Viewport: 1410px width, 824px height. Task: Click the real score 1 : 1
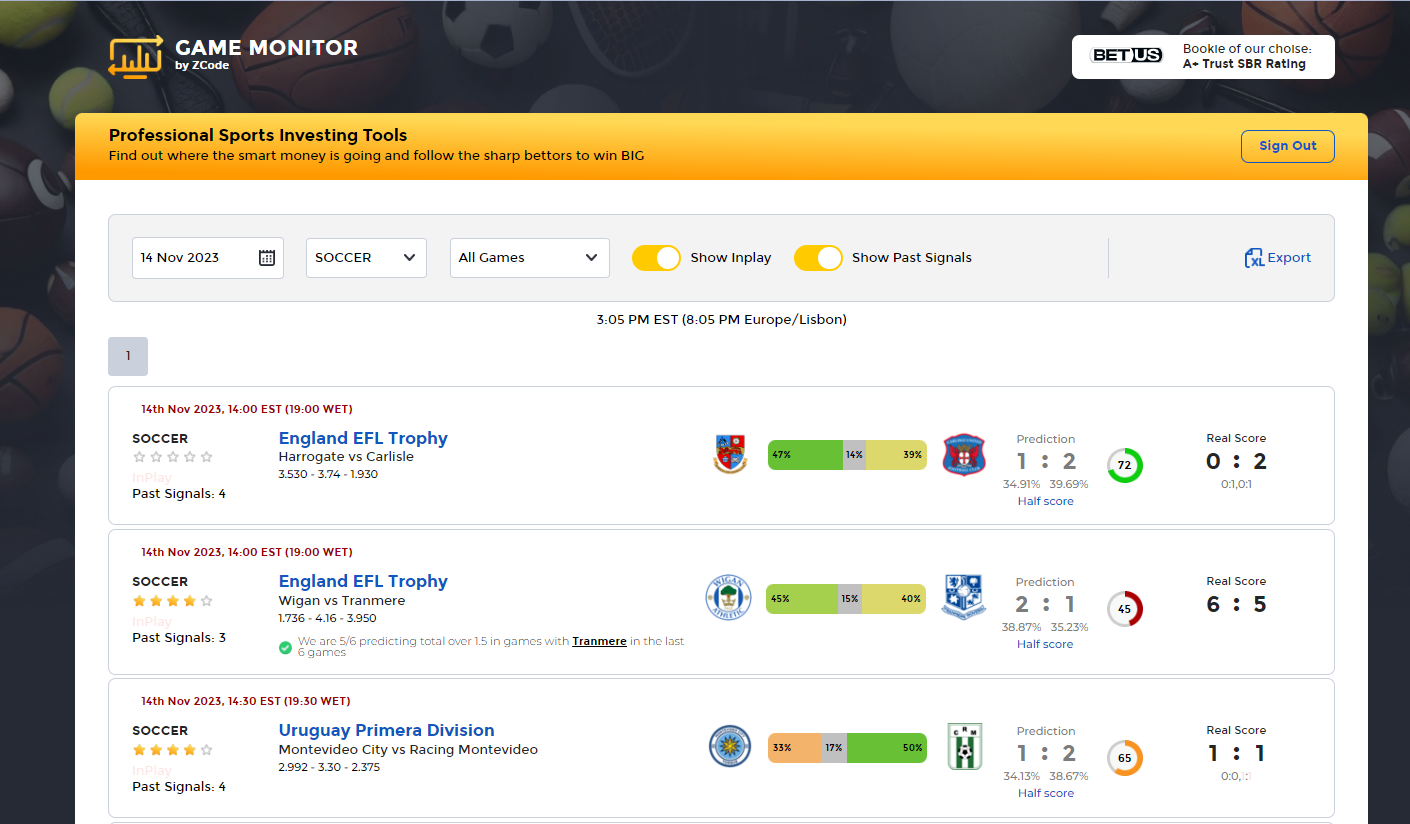pos(1236,753)
